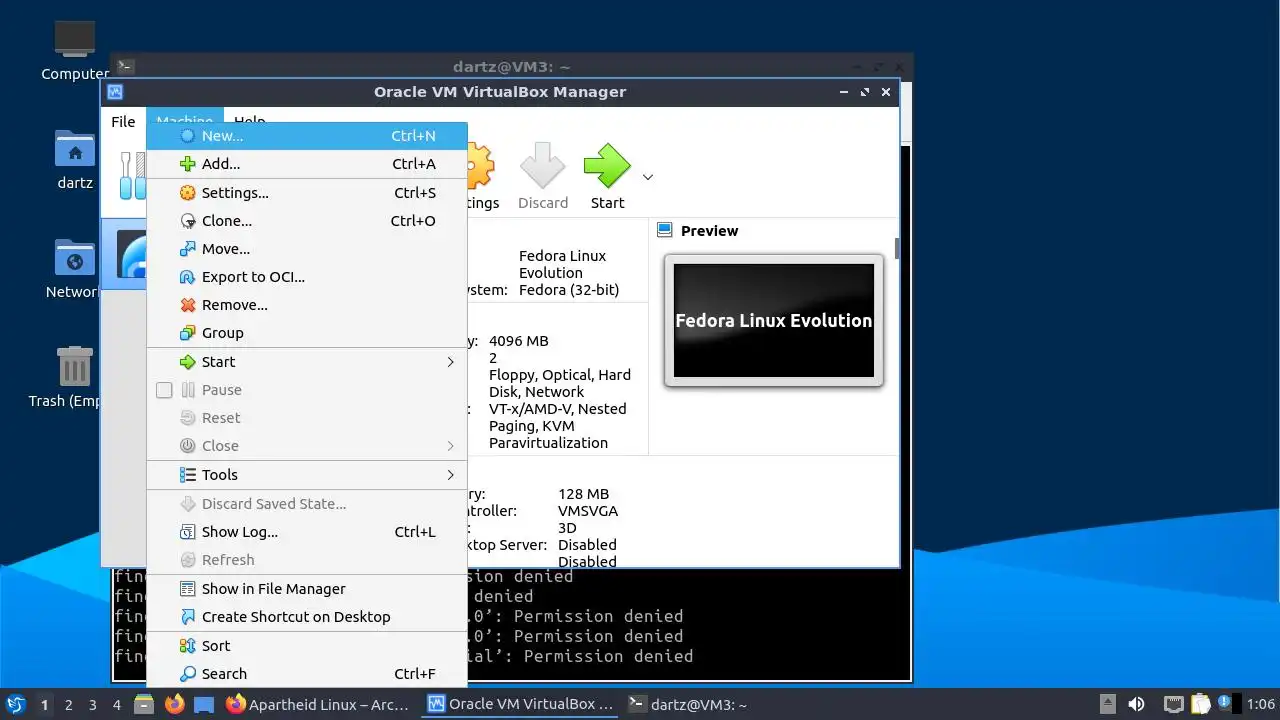
Task: Switch to workspace 2 in taskbar
Action: [x=68, y=704]
